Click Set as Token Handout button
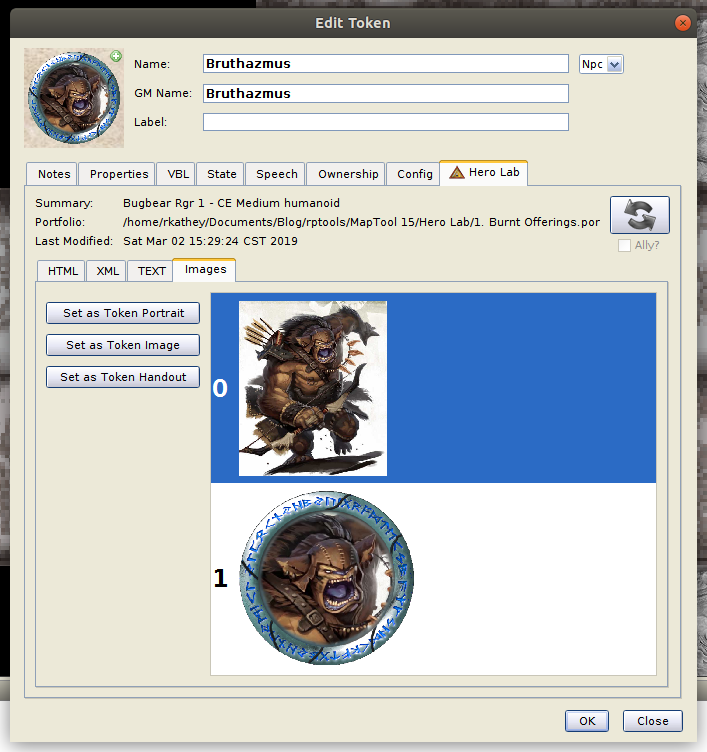Screen dimensions: 707x752 tap(123, 377)
